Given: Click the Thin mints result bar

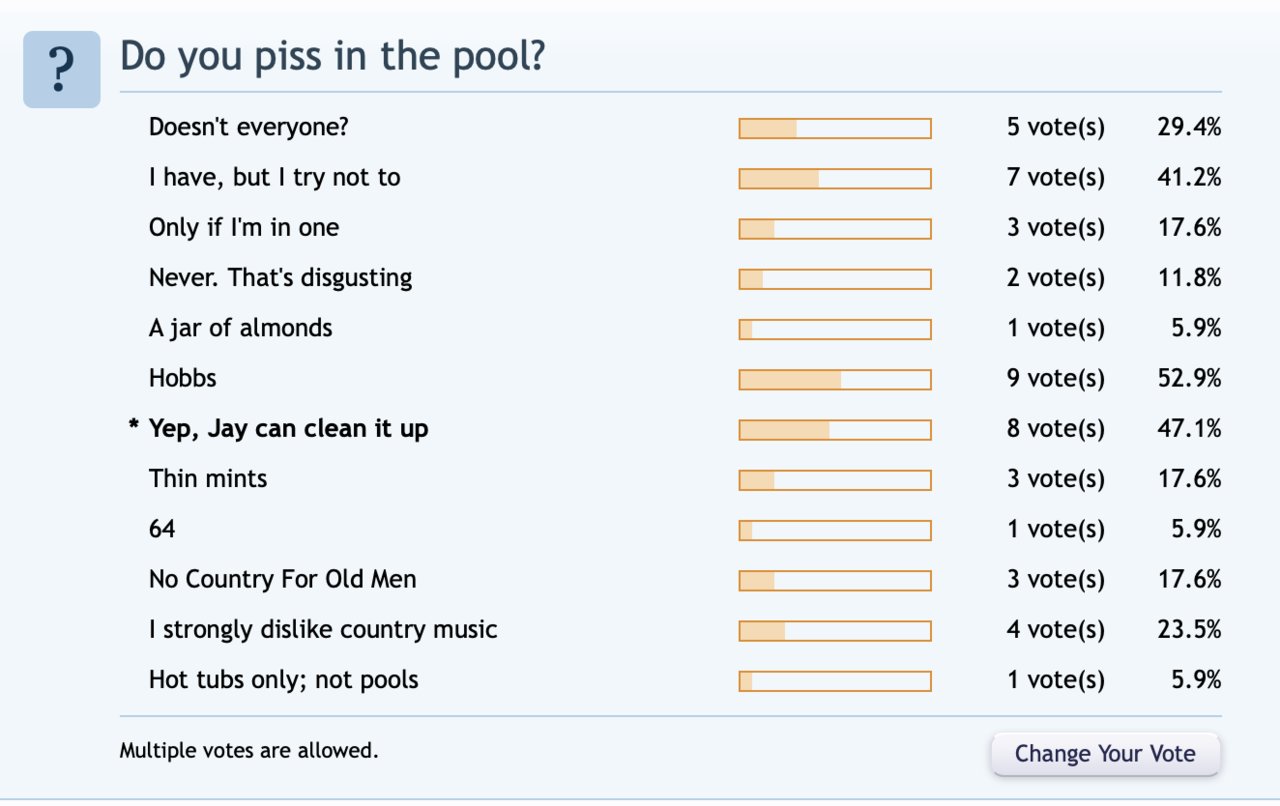Looking at the screenshot, I should [835, 480].
